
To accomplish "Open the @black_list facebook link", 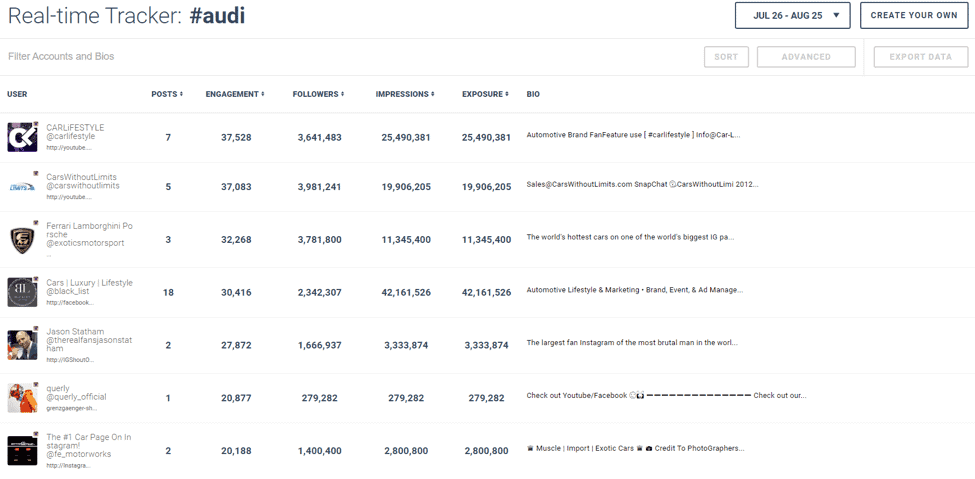I will tap(69, 302).
